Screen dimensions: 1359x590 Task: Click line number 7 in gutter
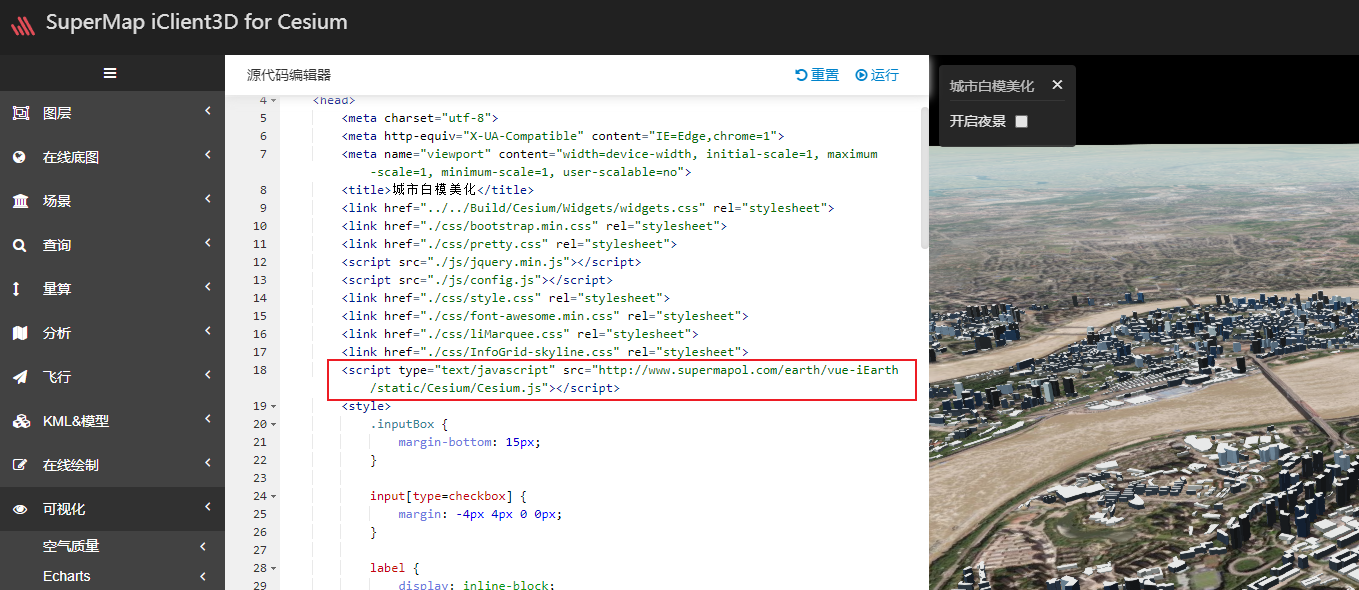point(262,154)
